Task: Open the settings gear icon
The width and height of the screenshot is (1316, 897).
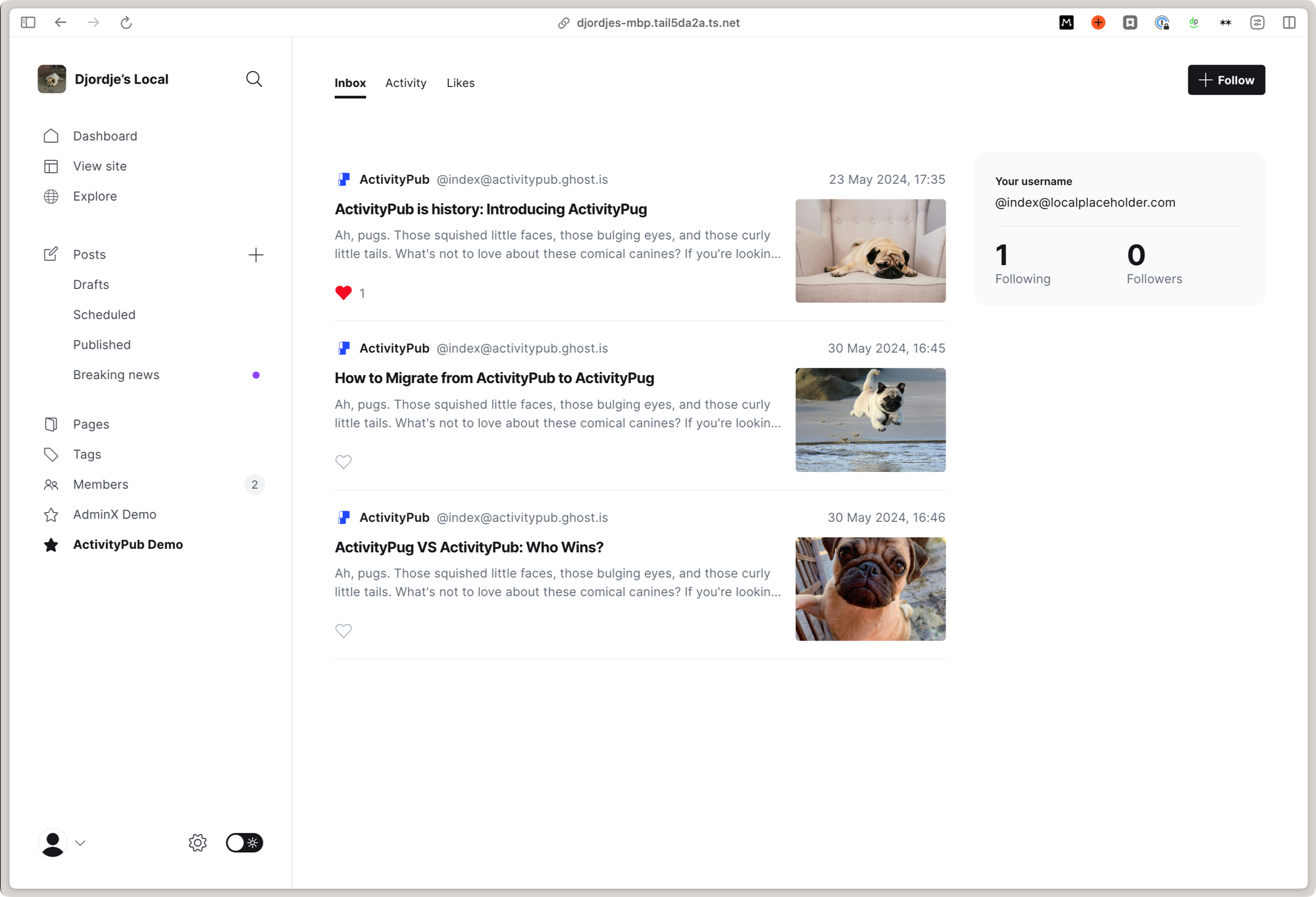Action: (197, 842)
